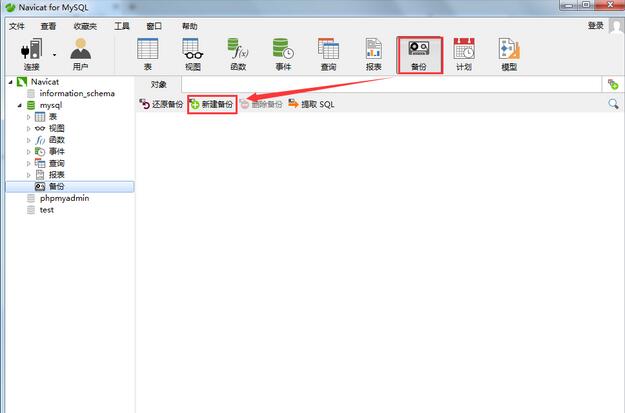
Task: Click the 提取 SQL button
Action: point(311,104)
